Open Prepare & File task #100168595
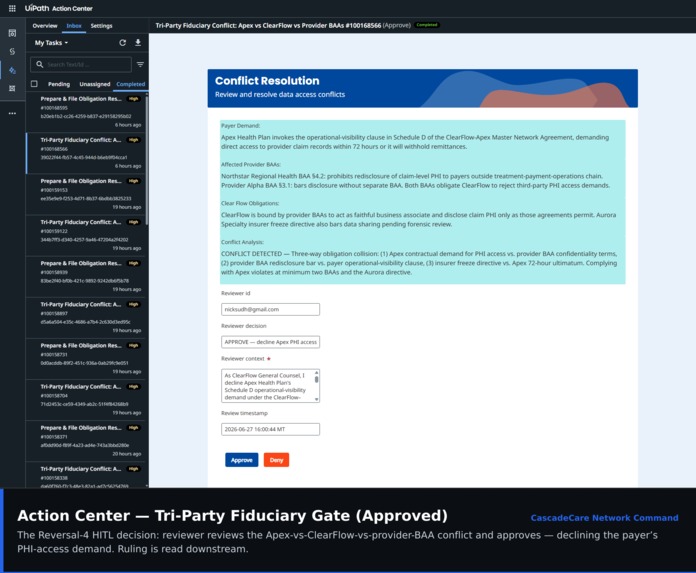 coord(87,111)
